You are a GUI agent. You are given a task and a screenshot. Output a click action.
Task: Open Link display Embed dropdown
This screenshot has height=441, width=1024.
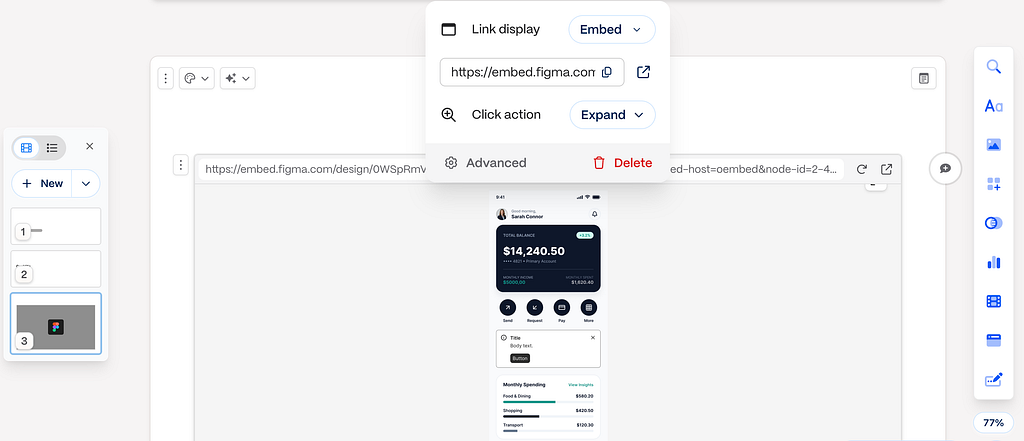(x=612, y=29)
